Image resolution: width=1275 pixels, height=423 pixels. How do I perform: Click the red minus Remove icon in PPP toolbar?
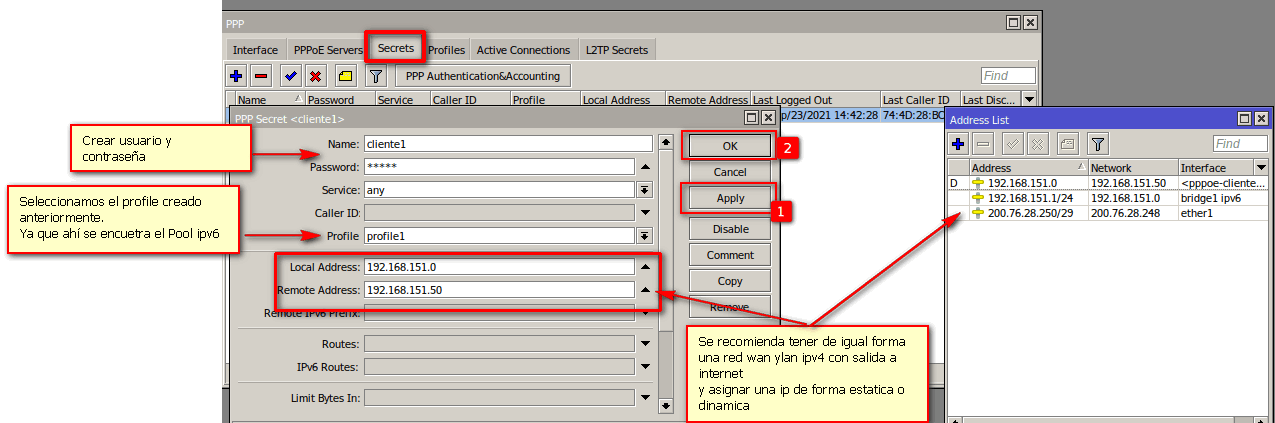point(261,76)
